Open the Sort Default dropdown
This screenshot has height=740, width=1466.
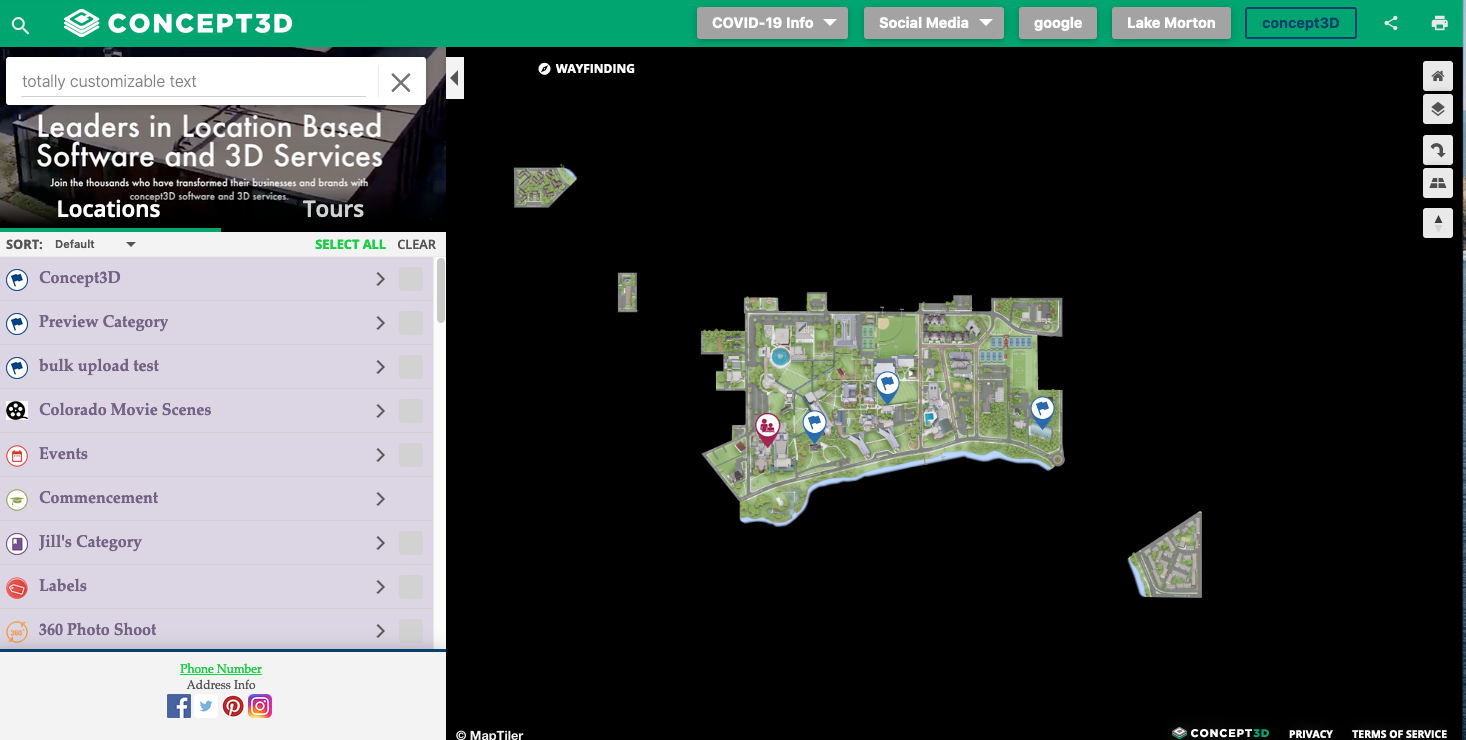point(94,244)
